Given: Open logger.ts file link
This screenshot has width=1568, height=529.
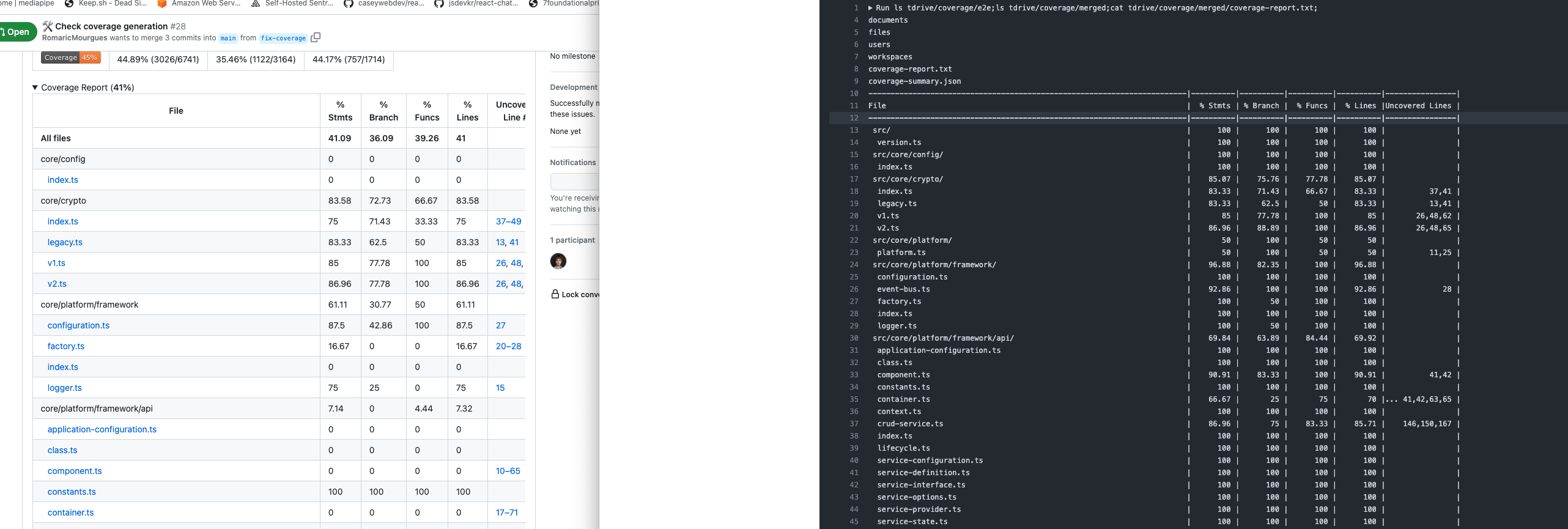Looking at the screenshot, I should (65, 388).
